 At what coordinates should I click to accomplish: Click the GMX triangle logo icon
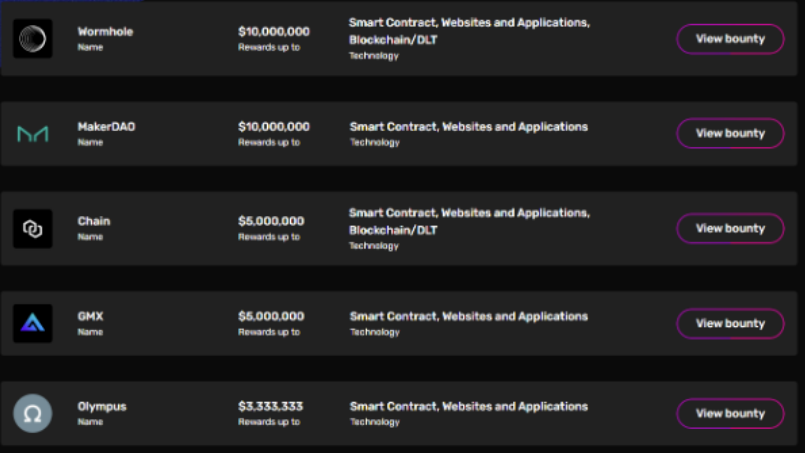(32, 324)
